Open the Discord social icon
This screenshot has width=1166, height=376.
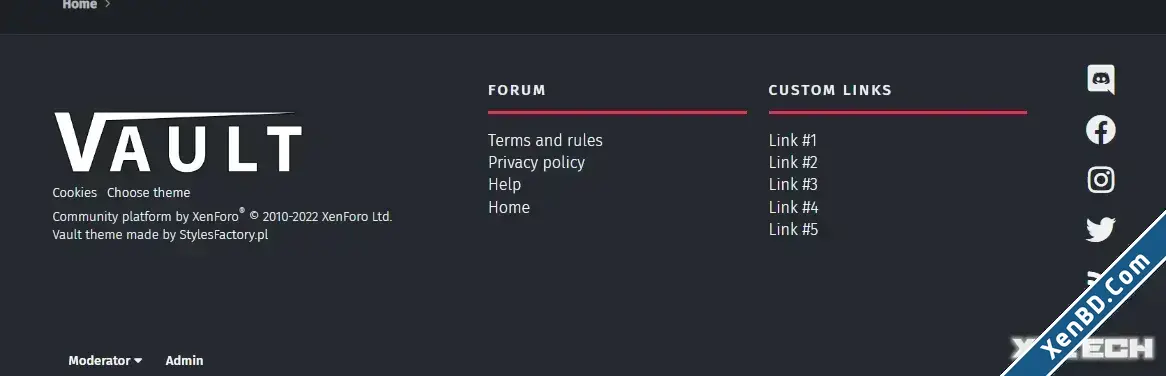pyautogui.click(x=1101, y=80)
